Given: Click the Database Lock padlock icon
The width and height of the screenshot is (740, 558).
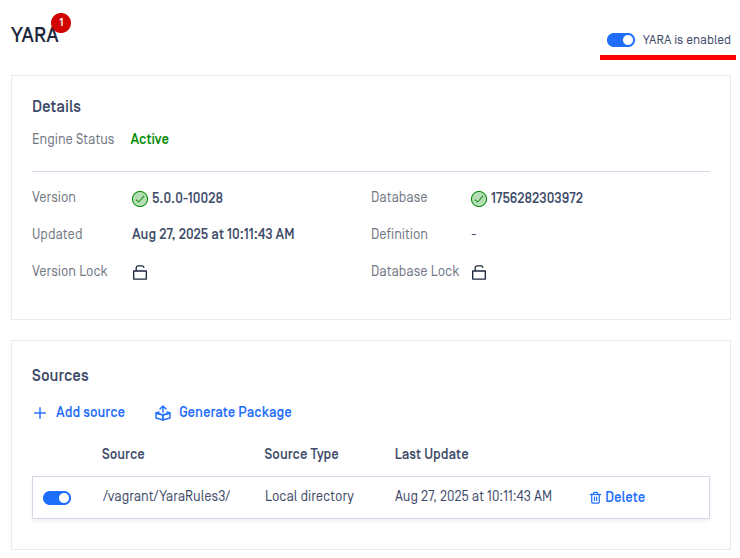Looking at the screenshot, I should [479, 272].
